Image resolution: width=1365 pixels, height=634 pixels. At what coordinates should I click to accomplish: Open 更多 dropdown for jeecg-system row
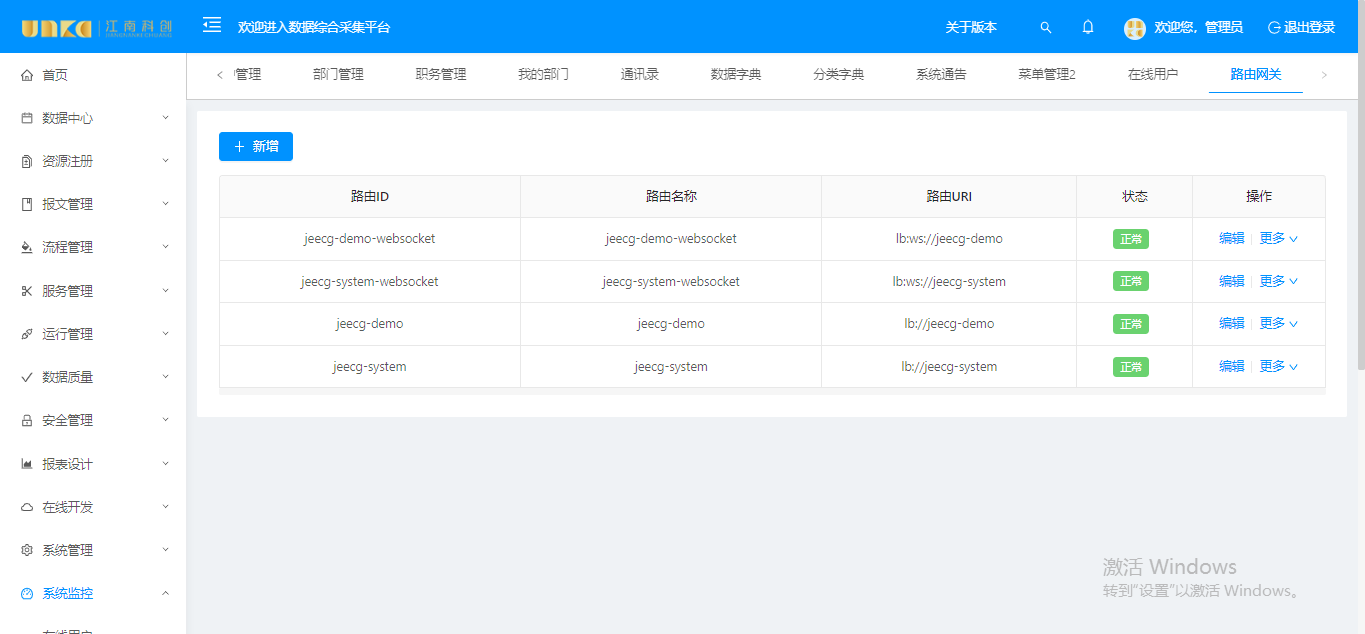pyautogui.click(x=1278, y=367)
